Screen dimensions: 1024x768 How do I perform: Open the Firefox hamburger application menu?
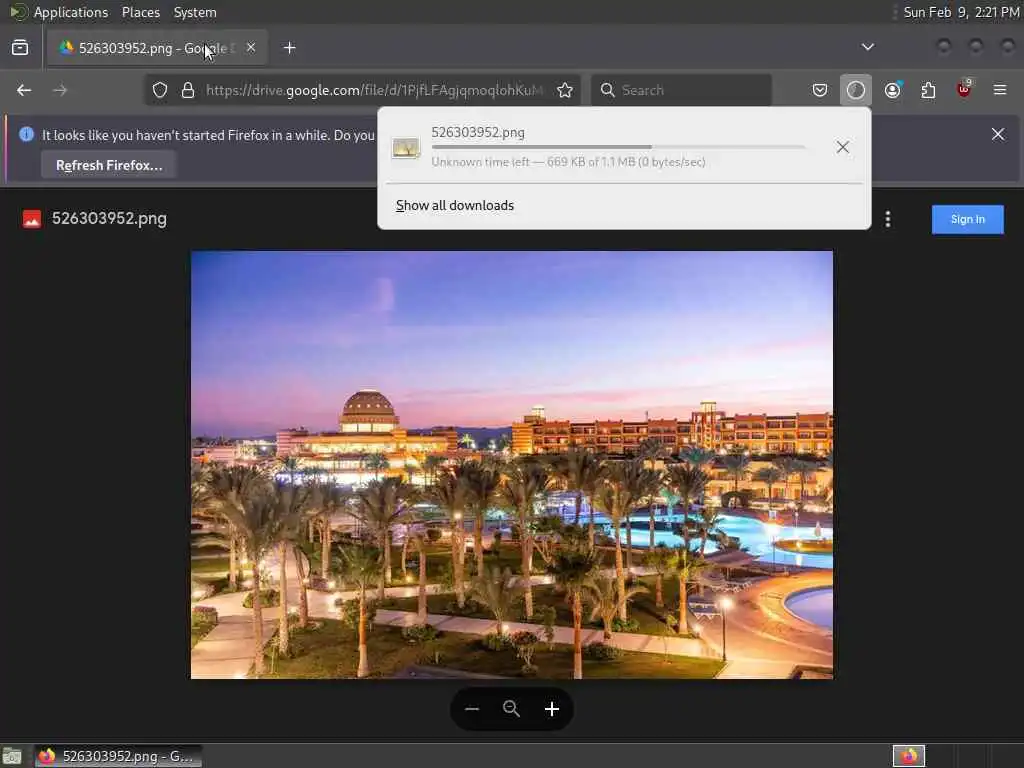click(x=1000, y=90)
